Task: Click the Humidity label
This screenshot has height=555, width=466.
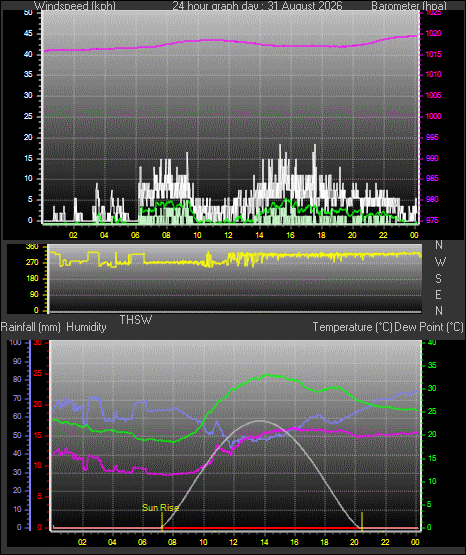Action: coord(86,327)
